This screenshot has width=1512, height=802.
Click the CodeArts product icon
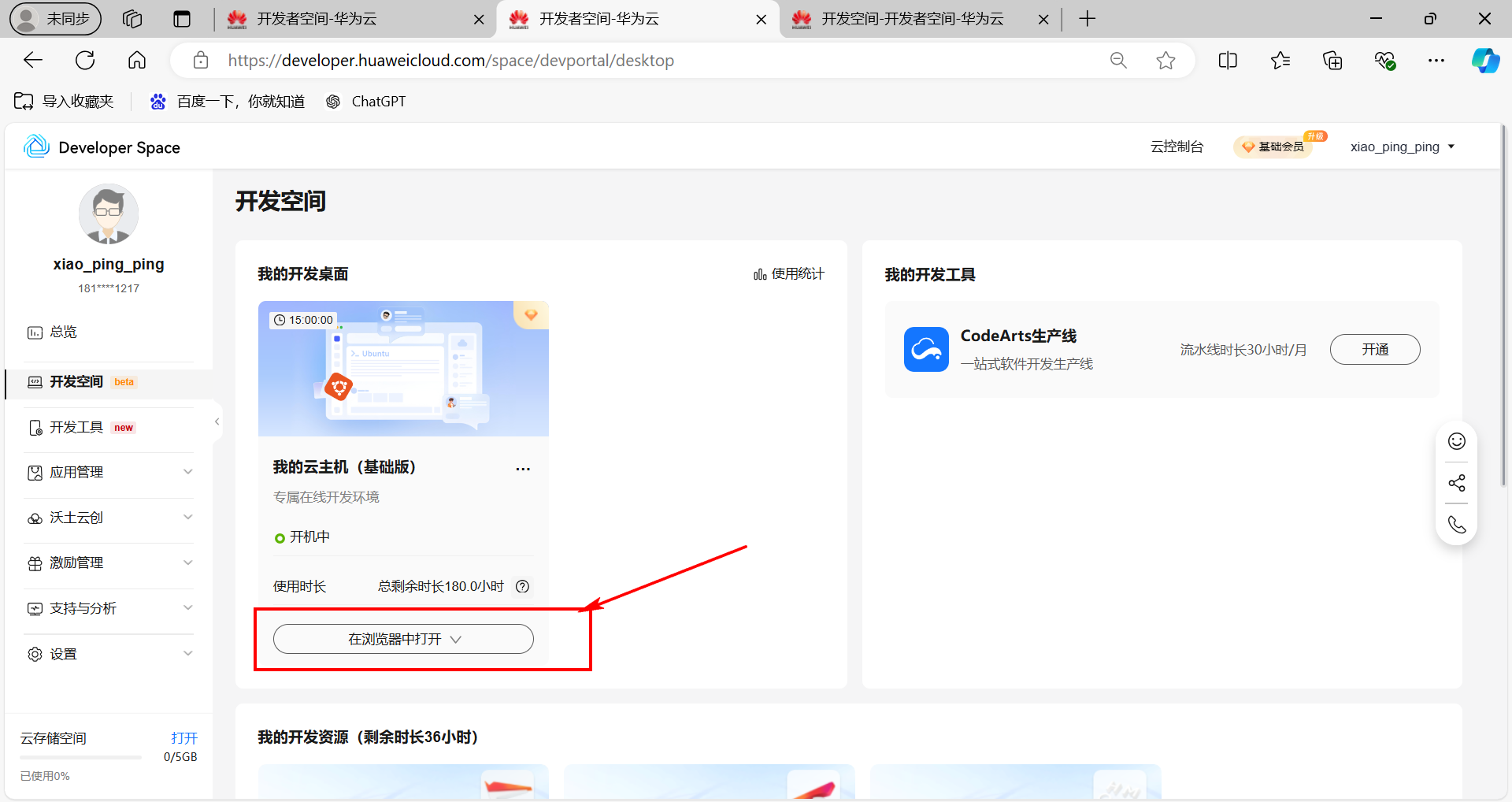point(926,349)
